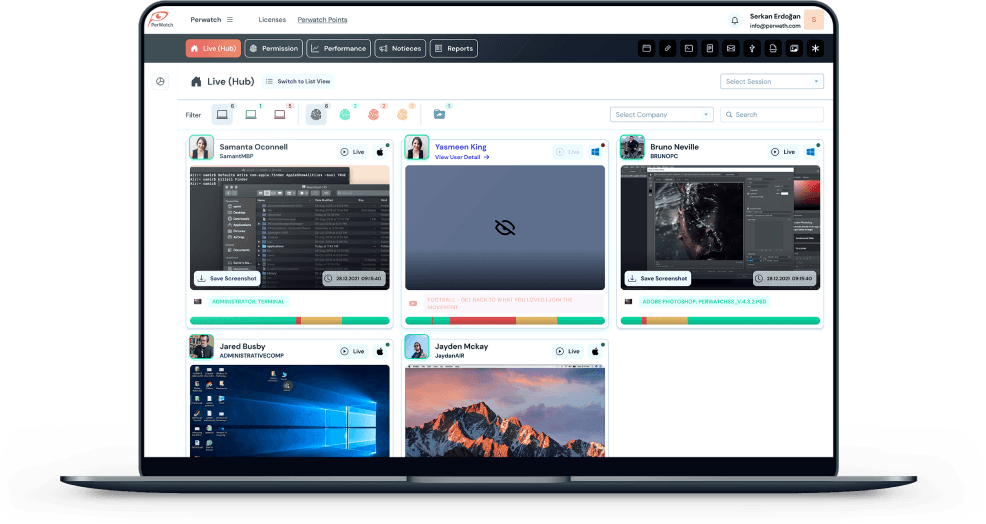The width and height of the screenshot is (986, 524).
Task: Open the terminal console toolbar icon
Action: [x=689, y=48]
